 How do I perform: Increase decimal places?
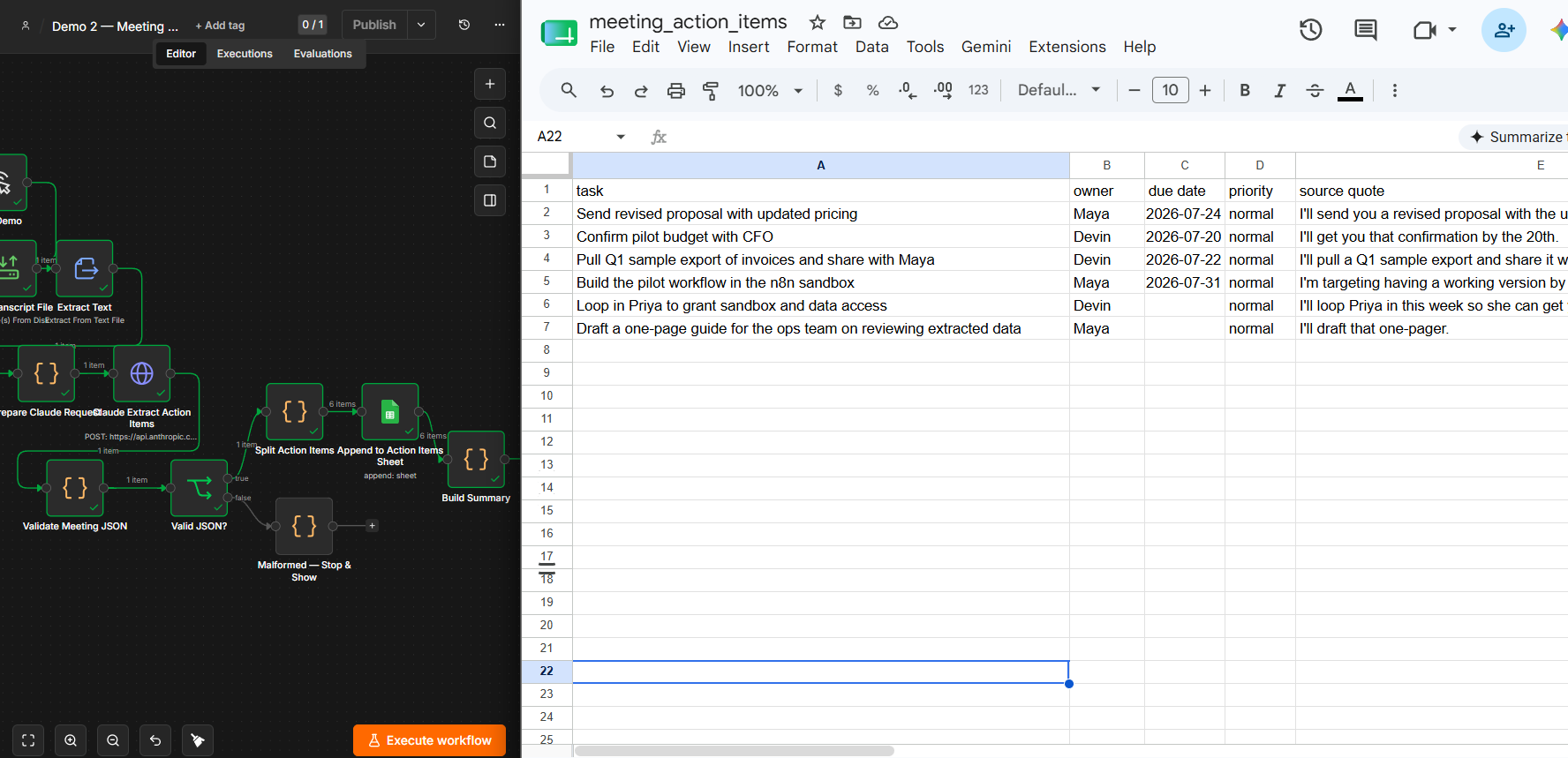943,90
